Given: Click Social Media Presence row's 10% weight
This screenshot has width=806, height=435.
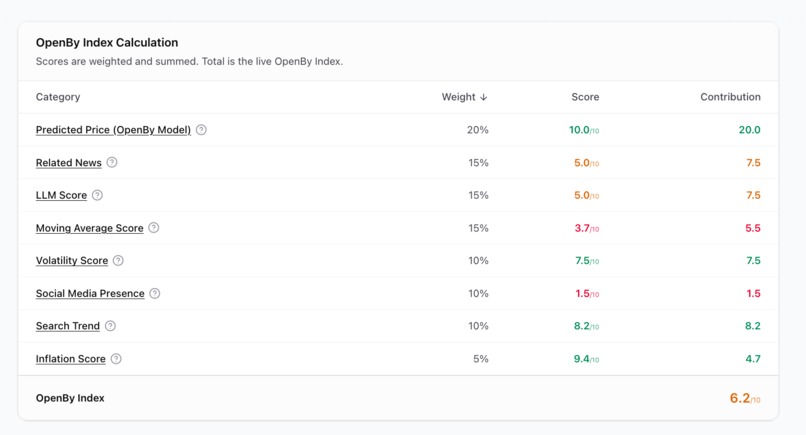Looking at the screenshot, I should (478, 294).
